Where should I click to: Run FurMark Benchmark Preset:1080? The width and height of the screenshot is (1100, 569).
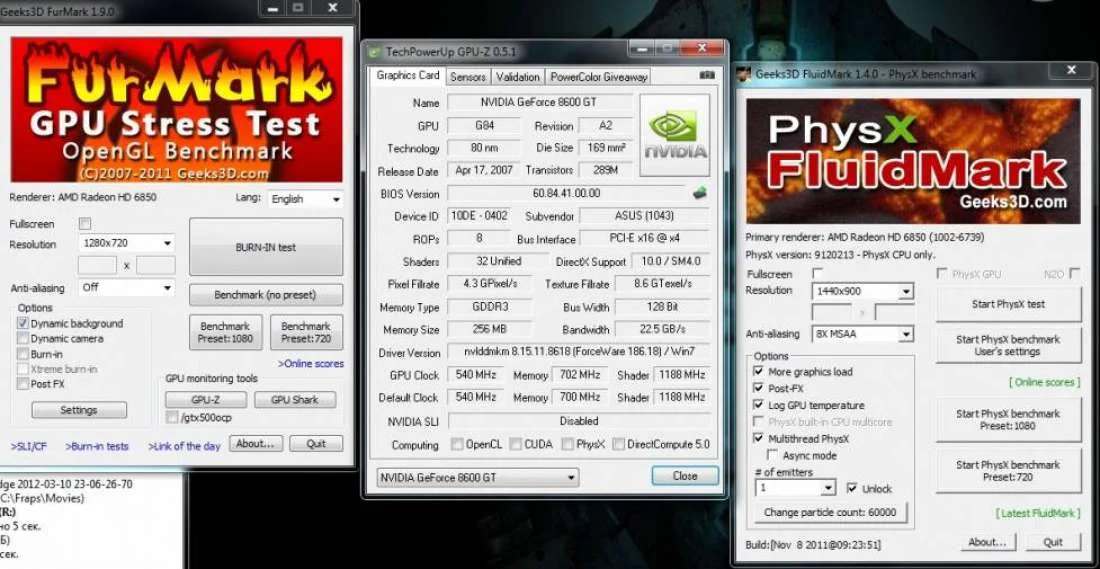point(225,332)
